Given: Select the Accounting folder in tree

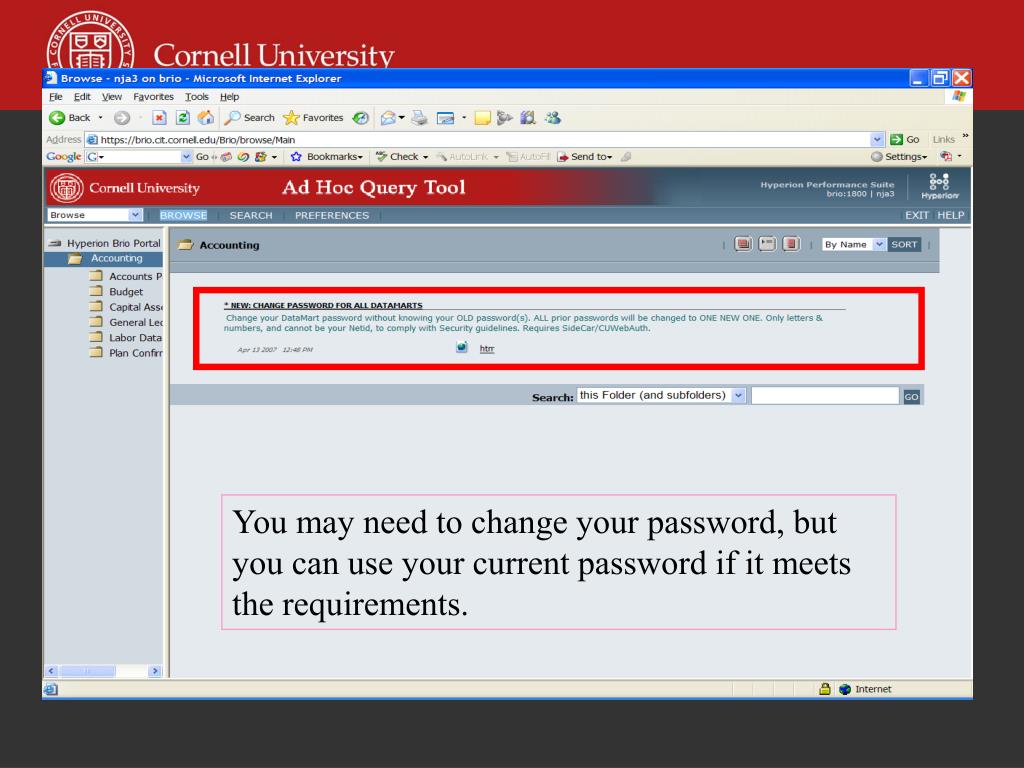Looking at the screenshot, I should click(x=116, y=259).
